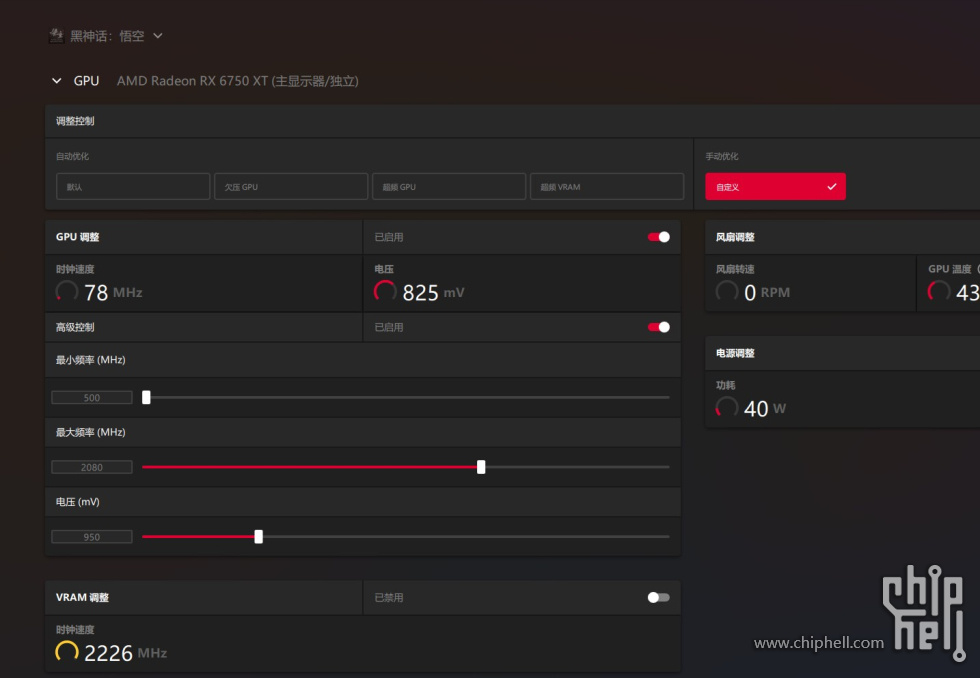Click the fan speed RPM gauge icon
The image size is (980, 678).
pyautogui.click(x=727, y=291)
